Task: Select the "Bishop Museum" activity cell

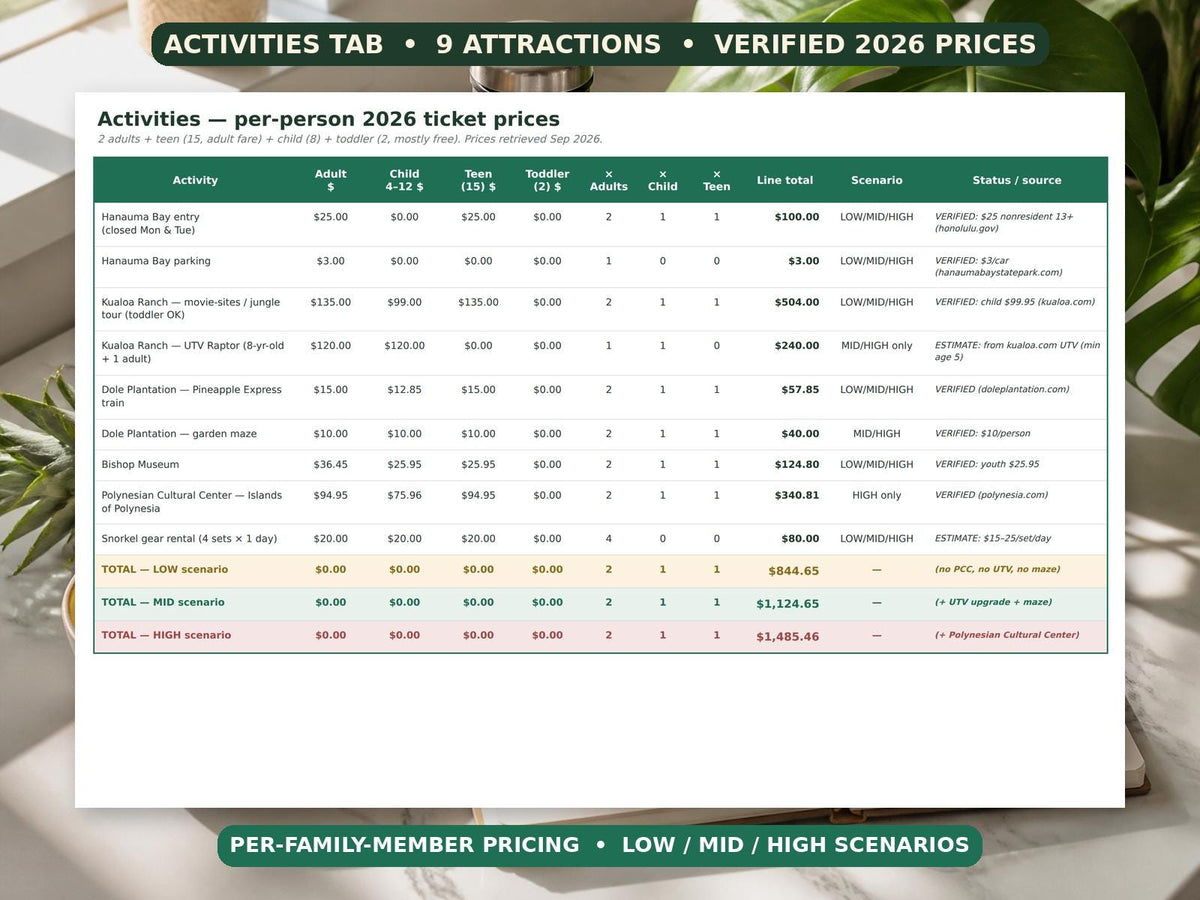Action: point(140,465)
